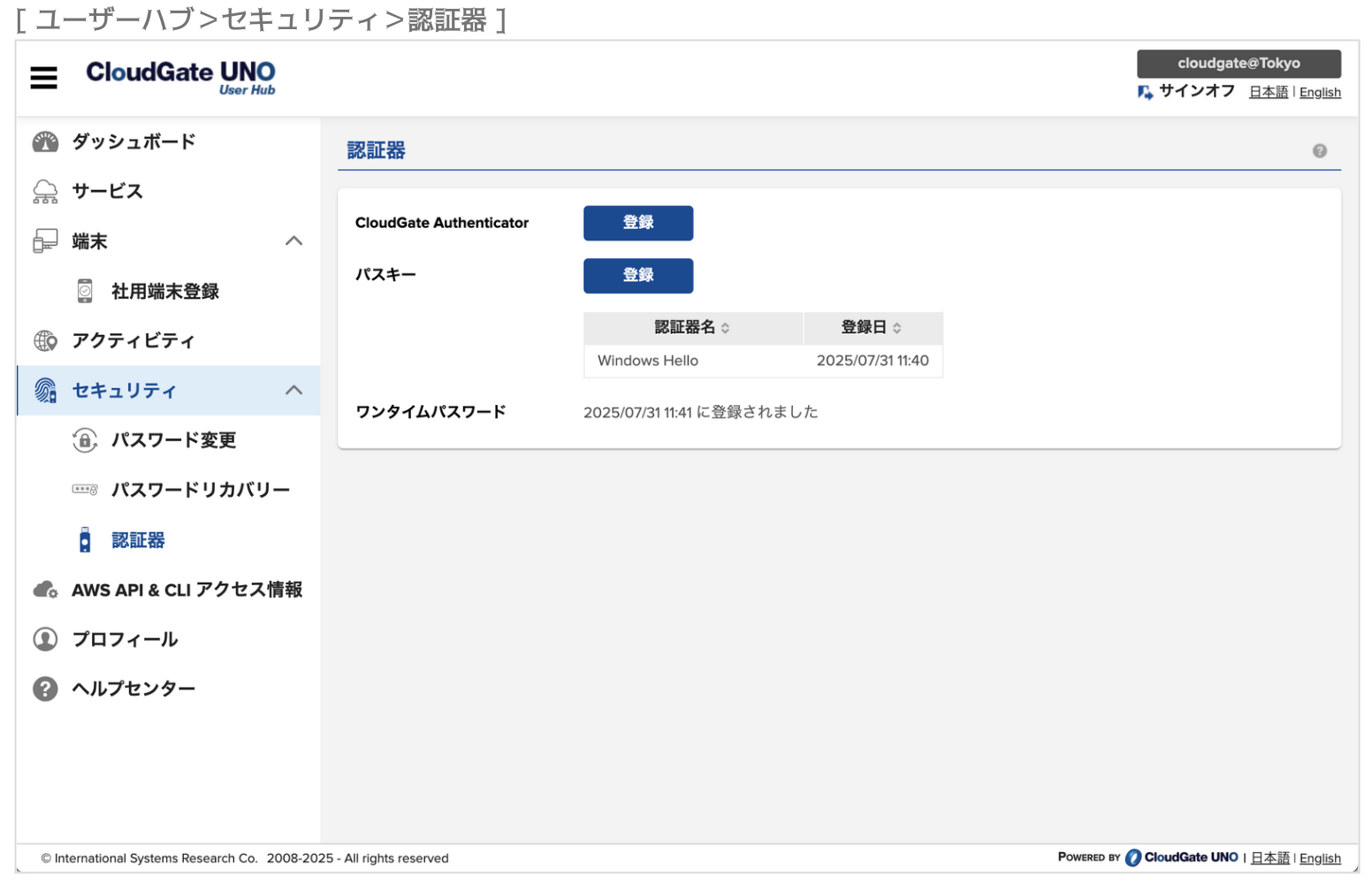Click the パスワード変更 lock icon
1372x884 pixels.
85,439
